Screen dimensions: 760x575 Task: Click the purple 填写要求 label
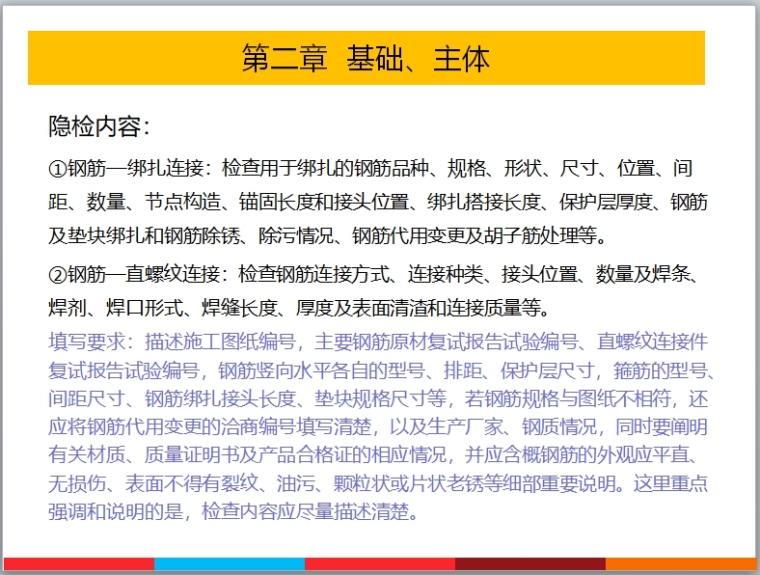[91, 341]
